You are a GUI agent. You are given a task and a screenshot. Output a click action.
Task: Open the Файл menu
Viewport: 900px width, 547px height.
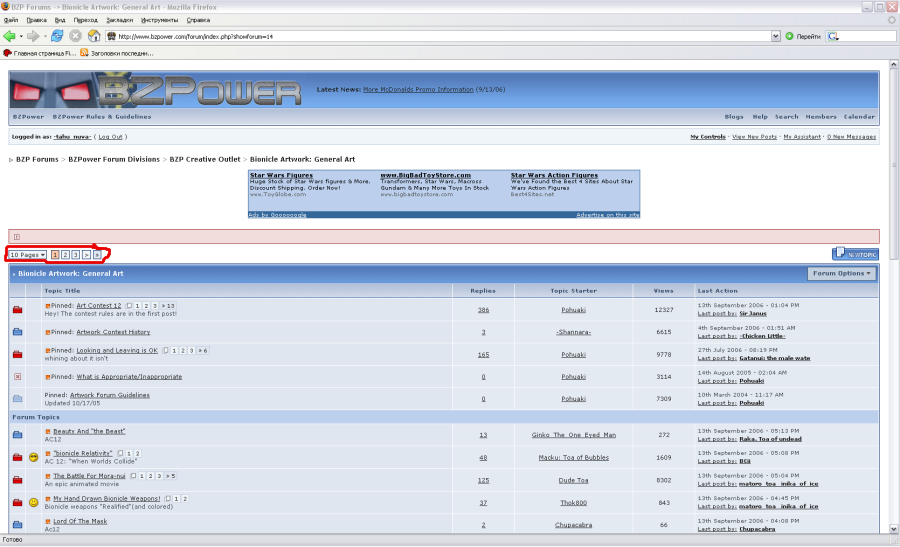pos(10,20)
